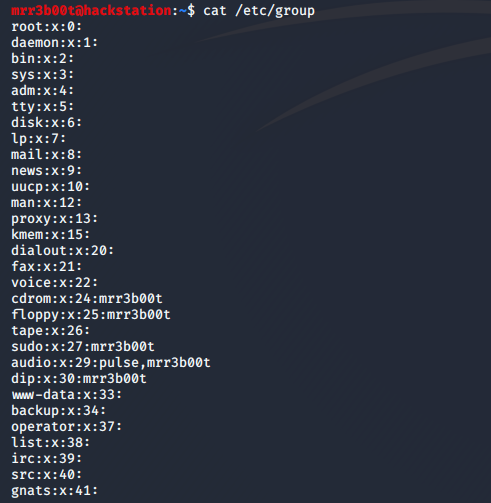491x503 pixels.
Task: Click the dialout:x:20: line
Action: coord(63,251)
